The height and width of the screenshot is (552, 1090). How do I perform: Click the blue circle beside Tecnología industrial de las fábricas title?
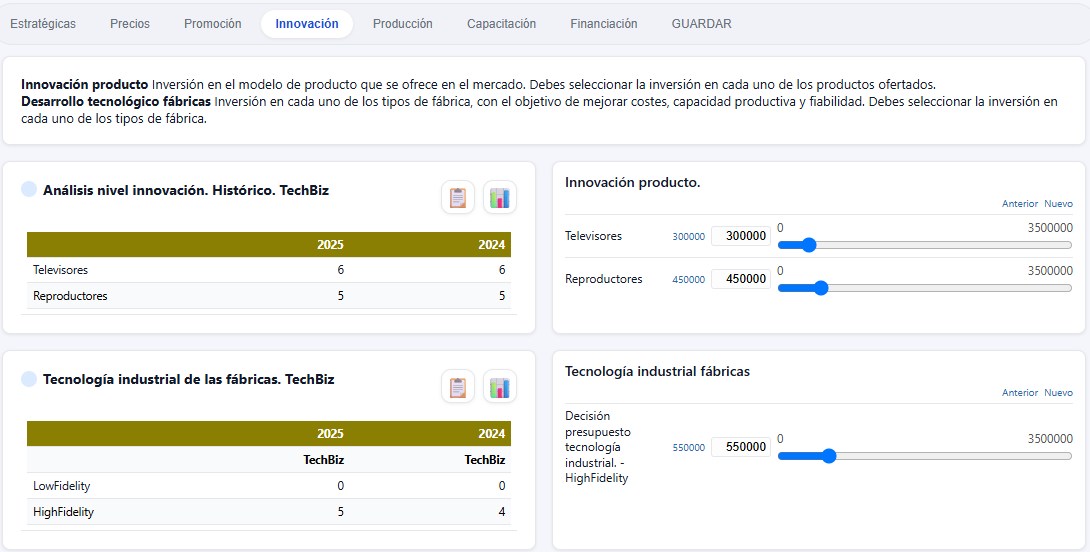coord(29,379)
